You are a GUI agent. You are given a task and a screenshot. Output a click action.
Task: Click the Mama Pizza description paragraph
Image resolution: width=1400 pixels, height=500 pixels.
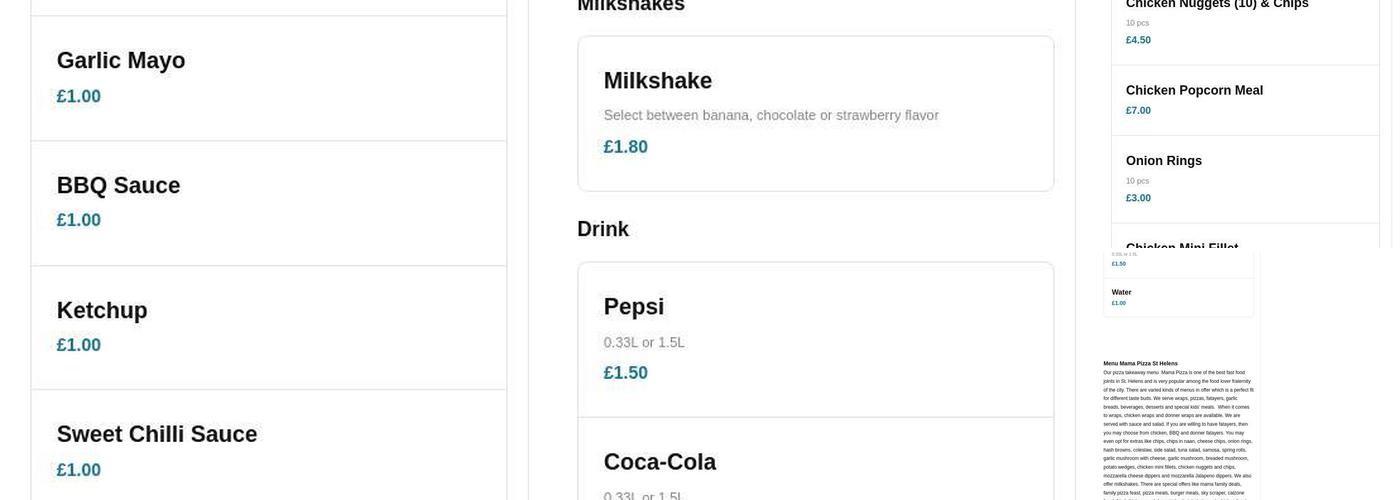pos(1177,430)
